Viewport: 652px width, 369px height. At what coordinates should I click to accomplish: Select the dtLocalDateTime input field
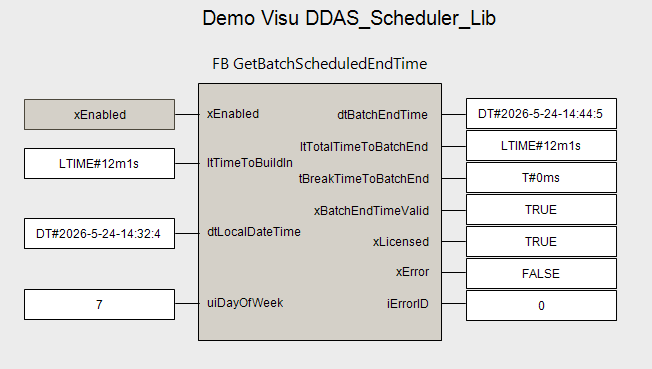point(99,233)
